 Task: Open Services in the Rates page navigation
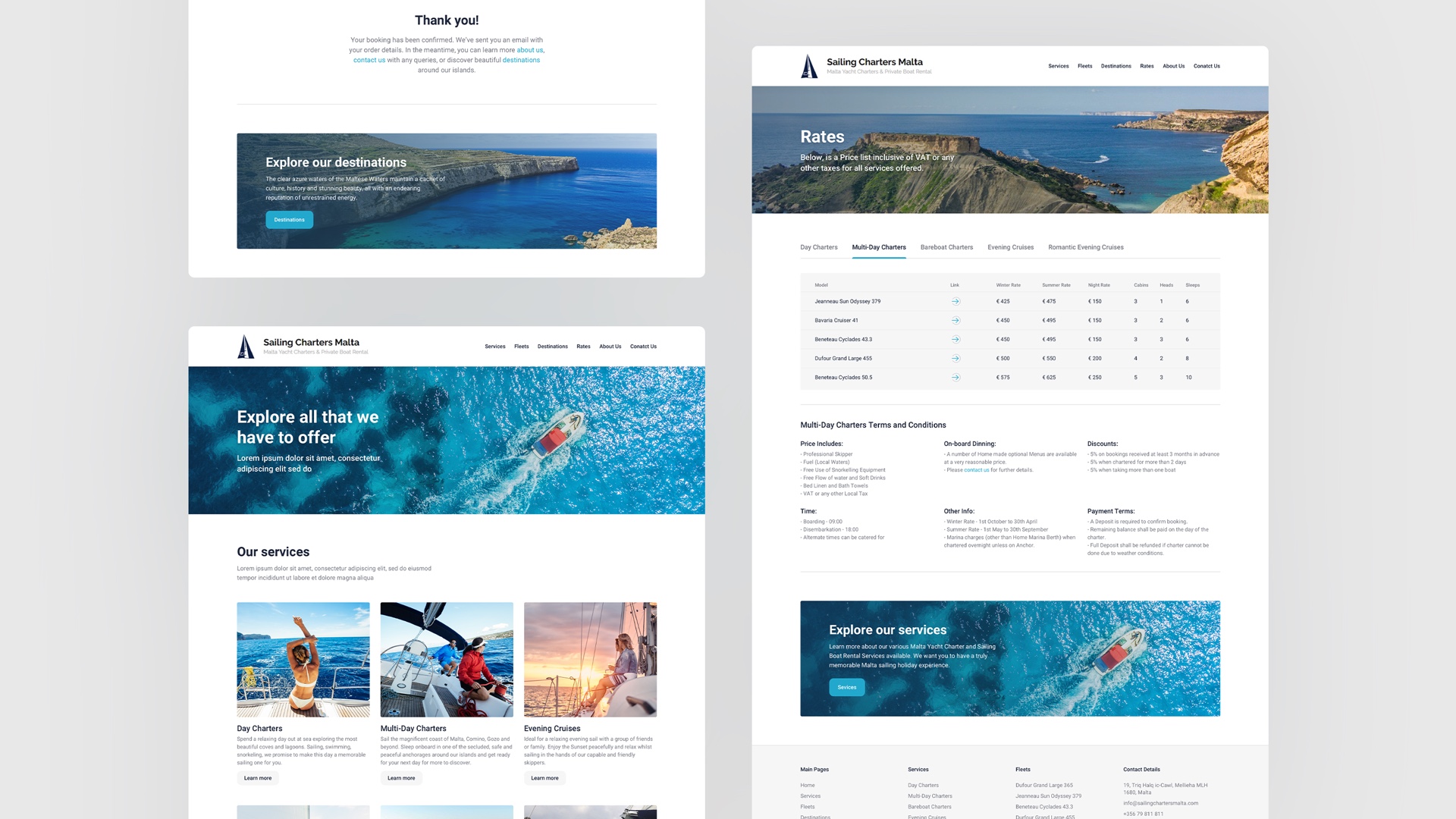click(1059, 66)
